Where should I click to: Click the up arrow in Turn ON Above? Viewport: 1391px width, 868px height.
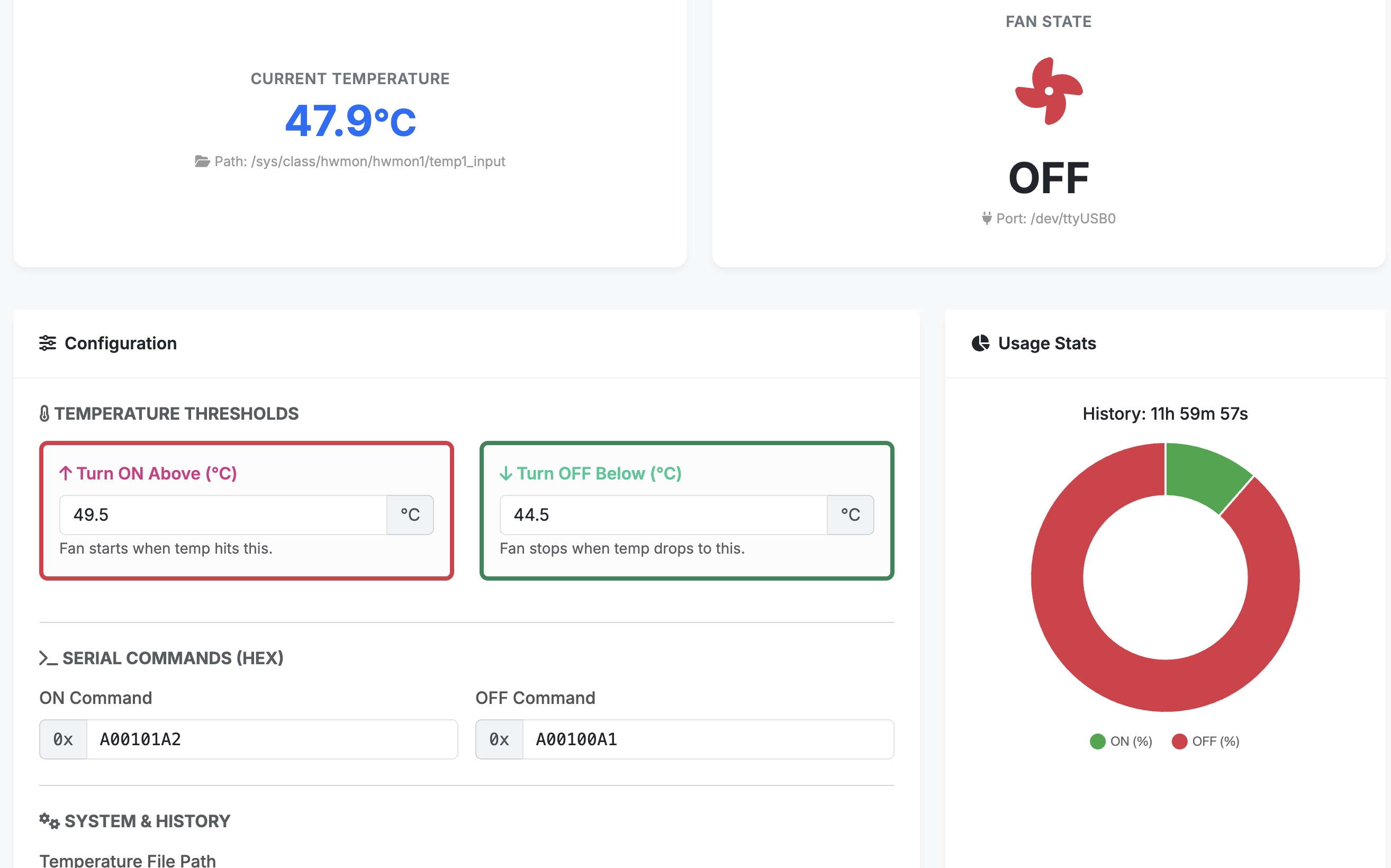point(66,474)
